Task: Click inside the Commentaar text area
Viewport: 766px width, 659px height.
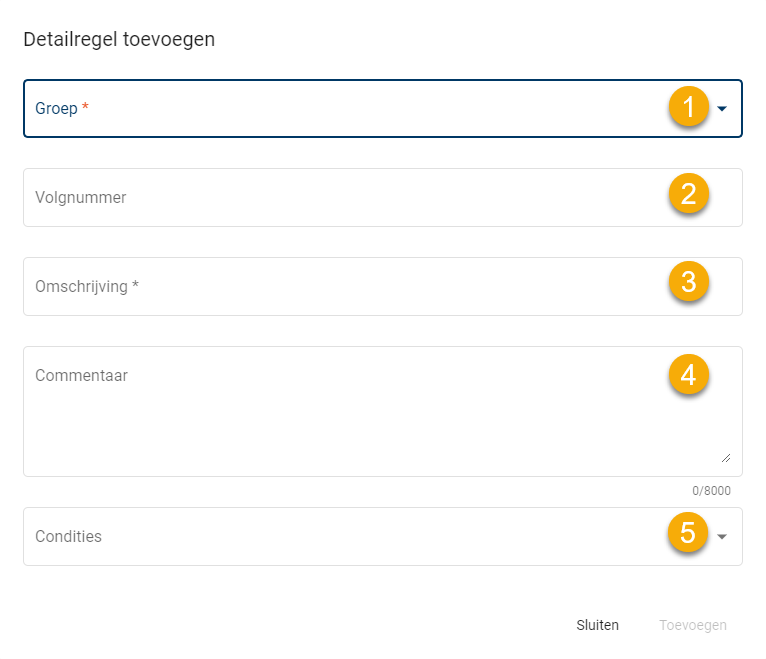Action: [x=340, y=420]
